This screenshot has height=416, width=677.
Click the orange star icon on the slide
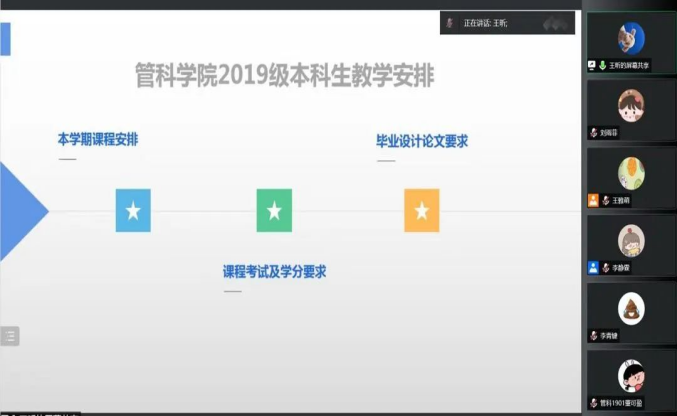click(x=421, y=210)
